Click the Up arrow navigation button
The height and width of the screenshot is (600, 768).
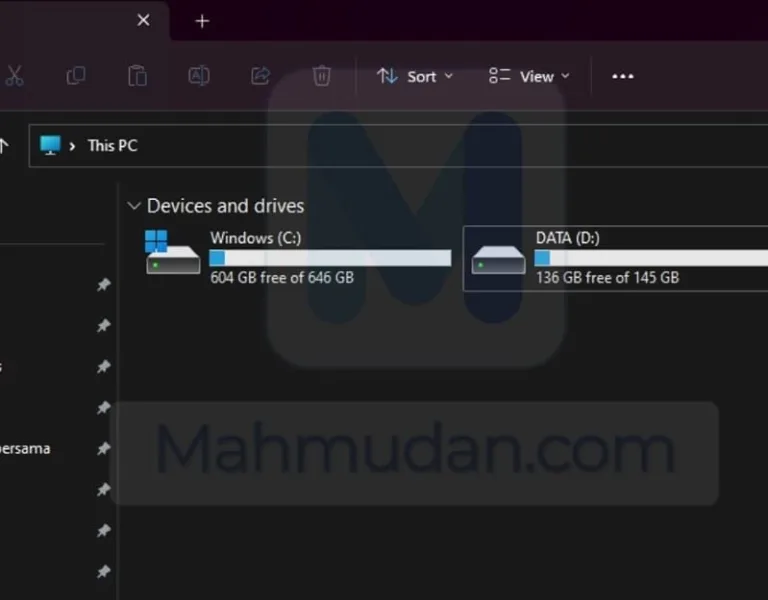pyautogui.click(x=4, y=145)
